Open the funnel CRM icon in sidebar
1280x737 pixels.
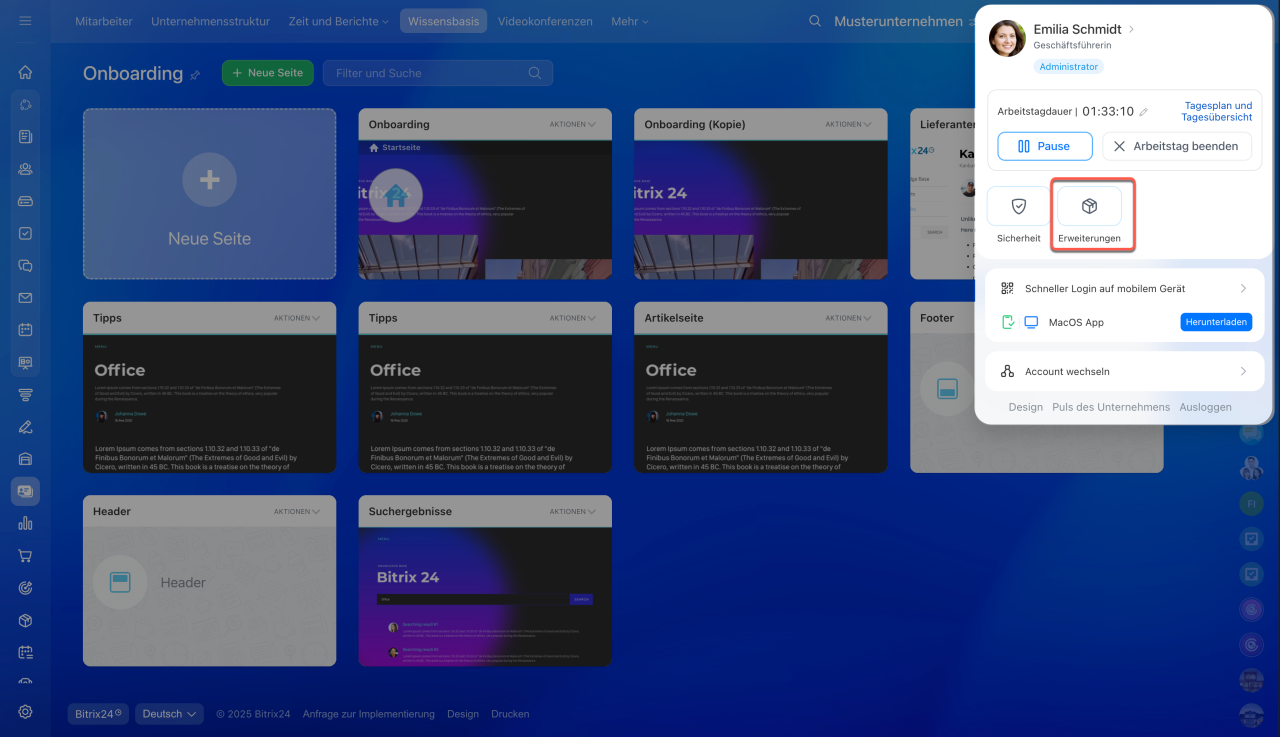[x=25, y=395]
